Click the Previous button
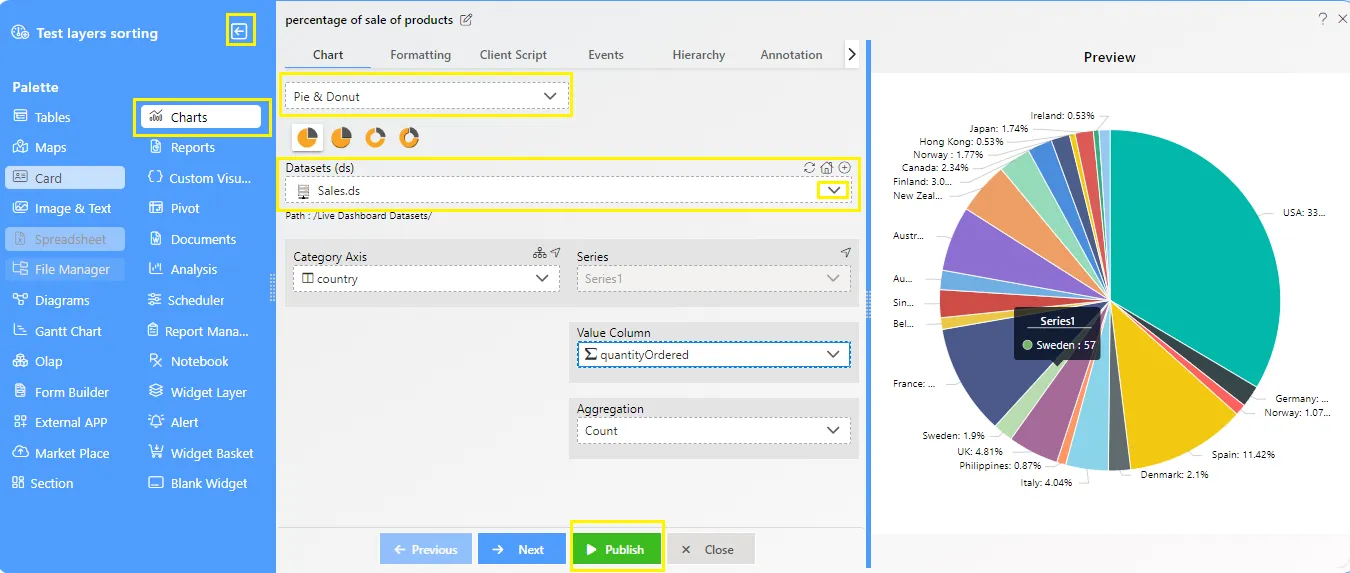Viewport: 1350px width, 573px height. coord(426,549)
